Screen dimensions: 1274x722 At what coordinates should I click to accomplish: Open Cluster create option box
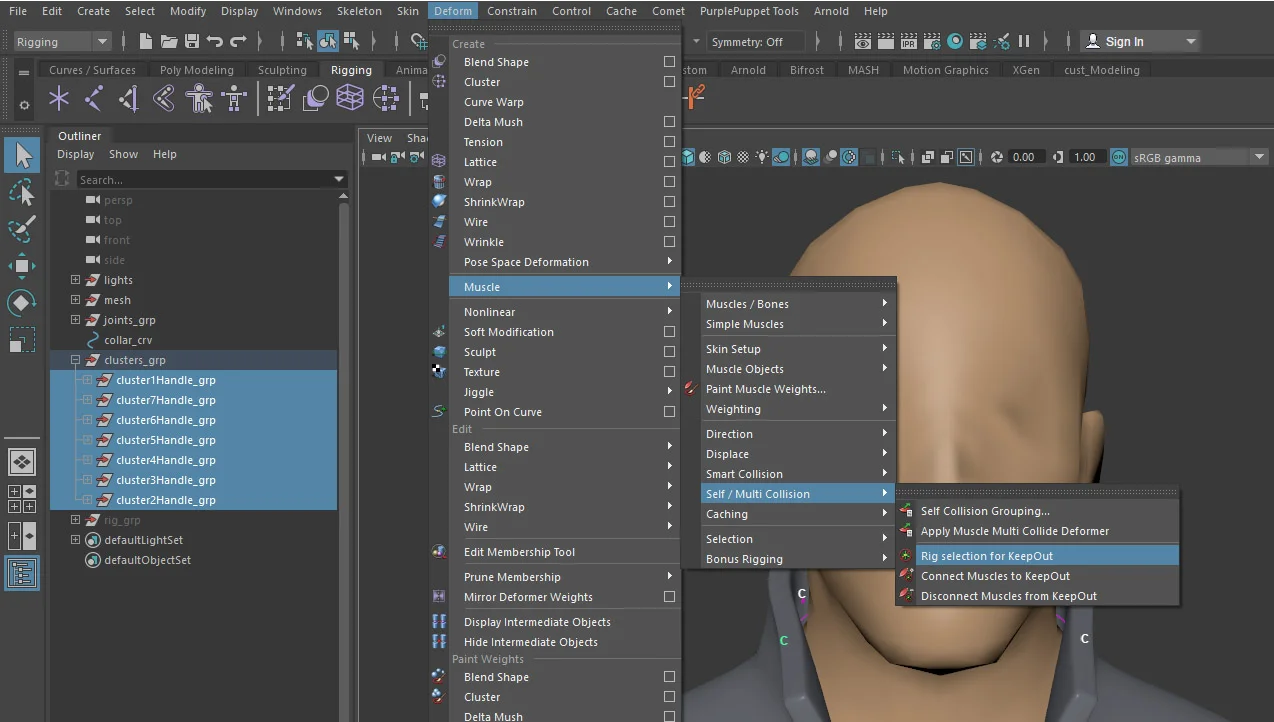[x=670, y=82]
